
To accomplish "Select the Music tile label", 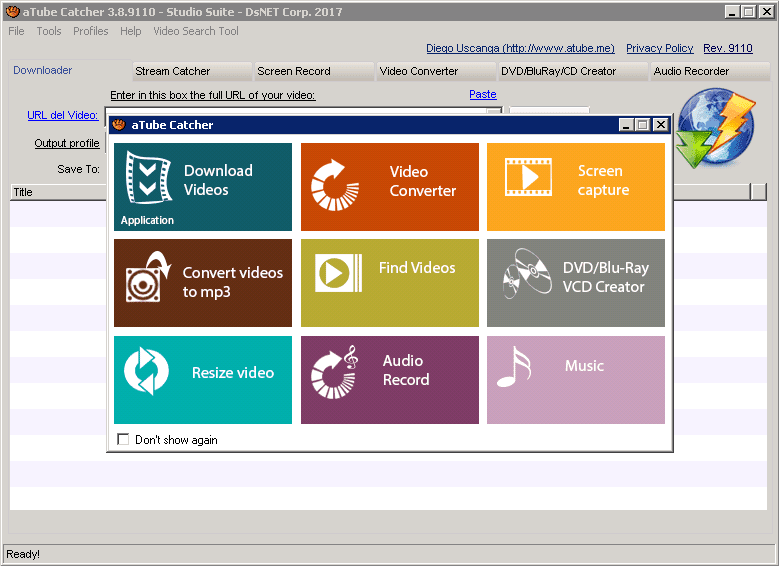I will point(584,365).
